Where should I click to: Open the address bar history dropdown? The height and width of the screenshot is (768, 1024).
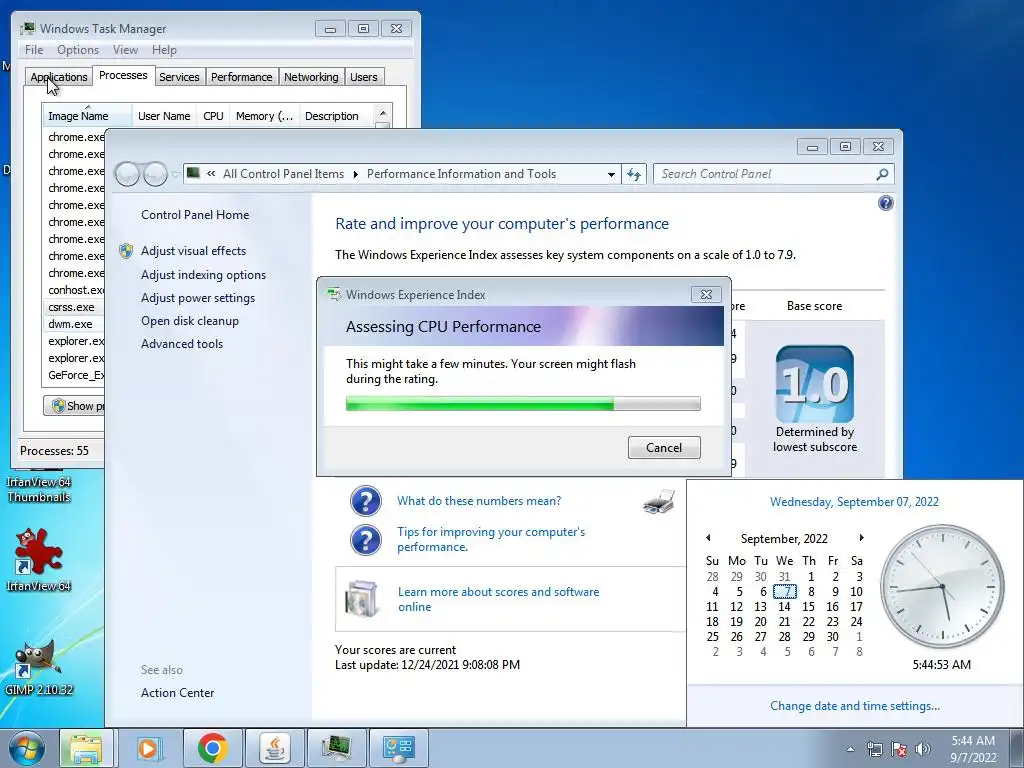[x=611, y=174]
